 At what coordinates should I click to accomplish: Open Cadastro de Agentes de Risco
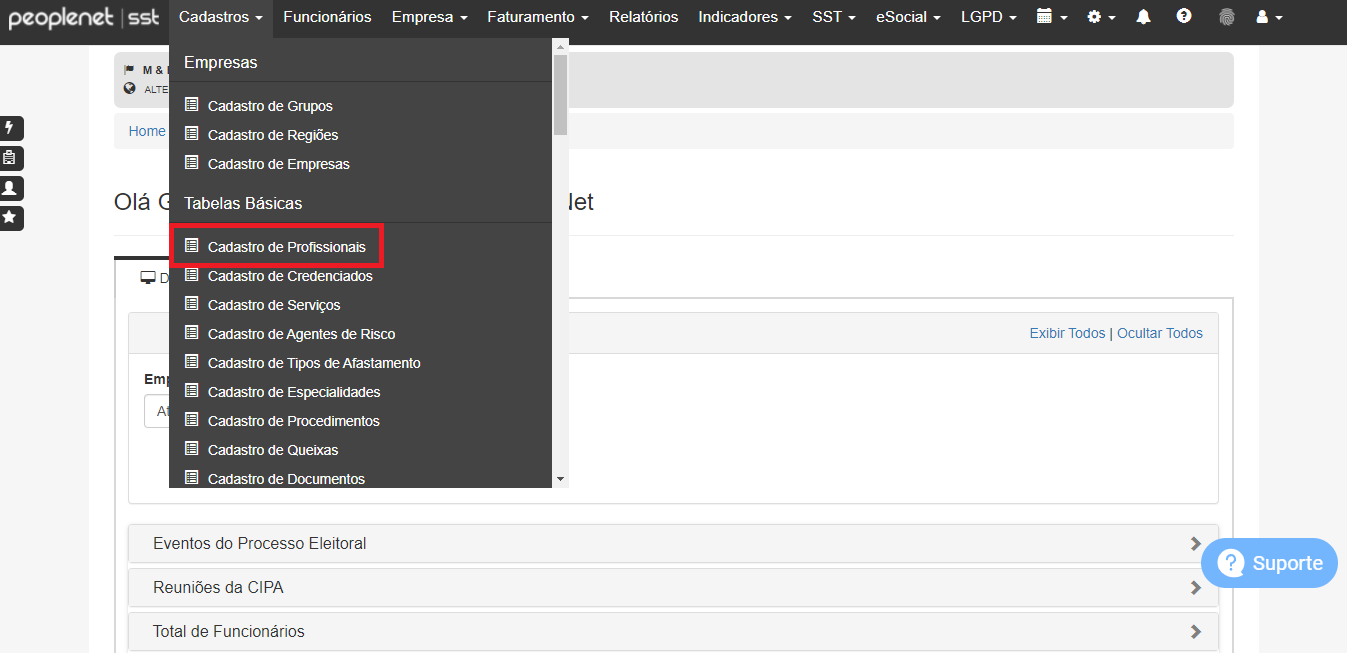300,333
